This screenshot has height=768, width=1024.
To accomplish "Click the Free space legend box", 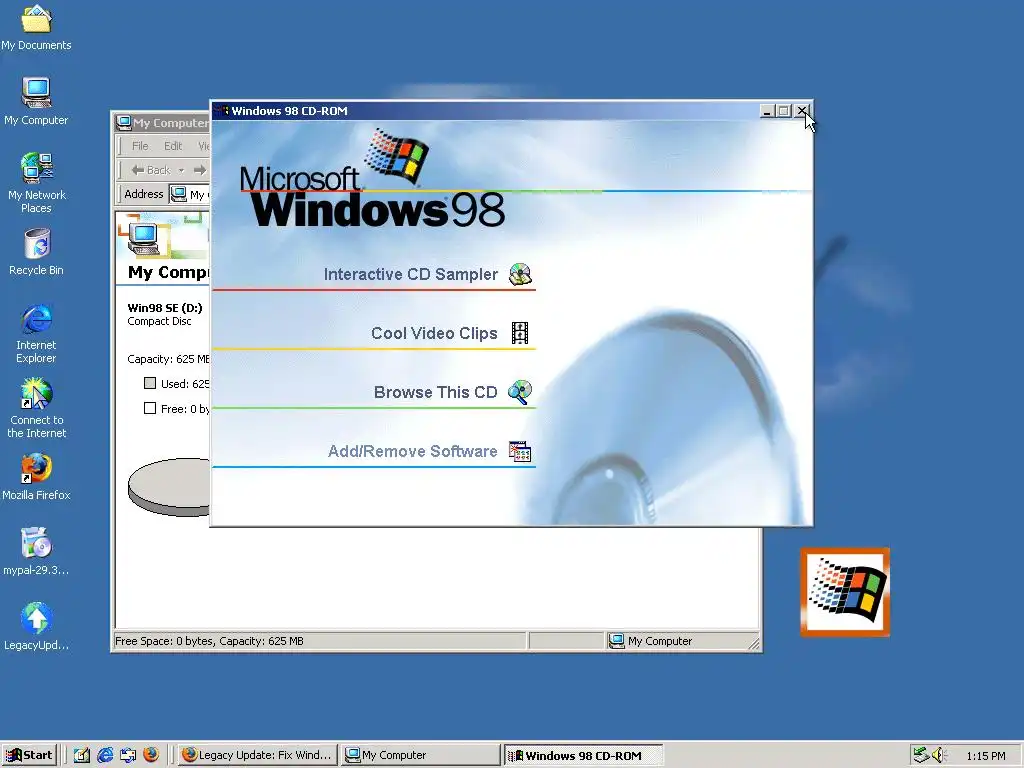I will tap(150, 408).
